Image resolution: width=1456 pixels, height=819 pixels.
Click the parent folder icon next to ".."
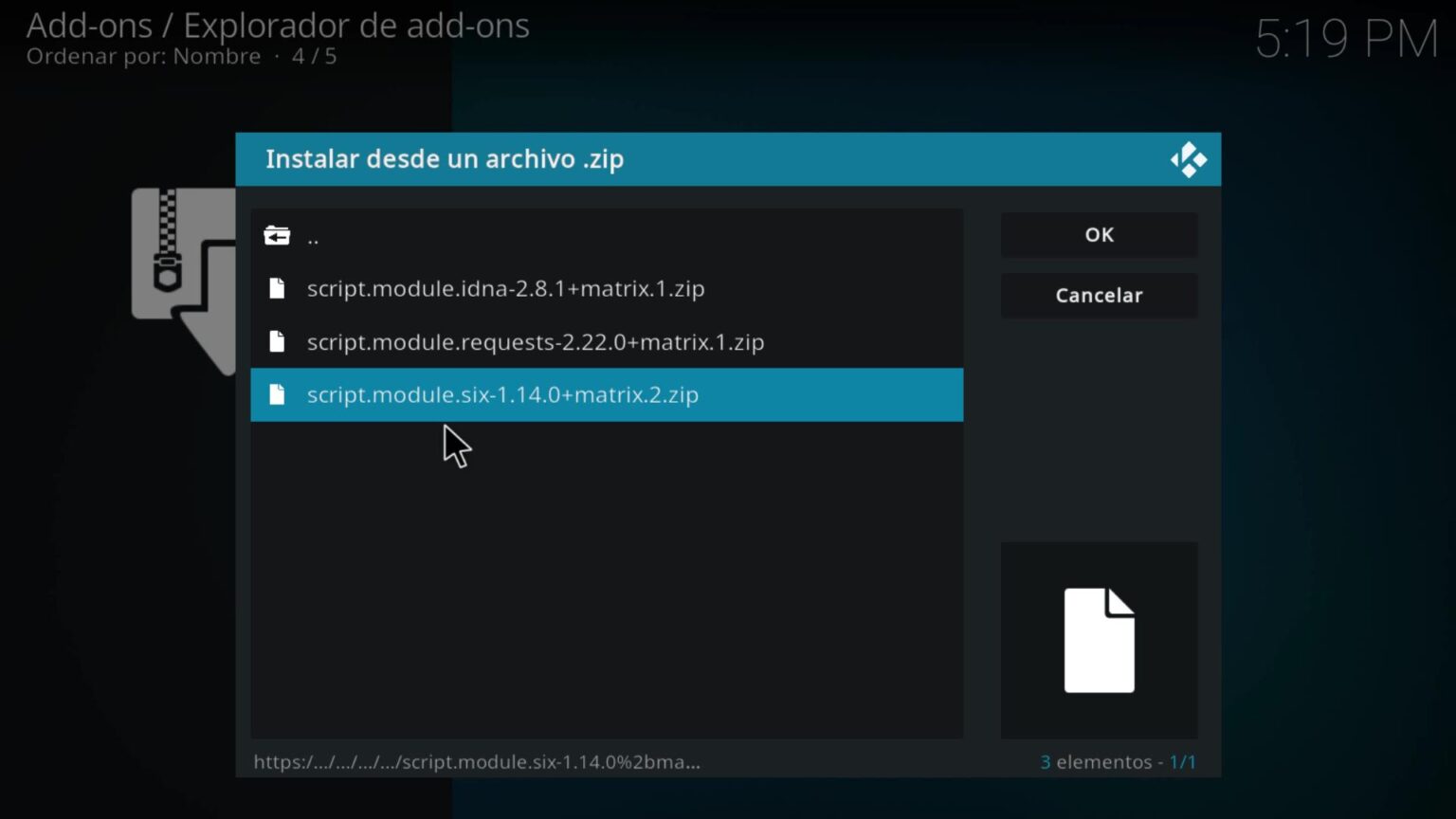(x=277, y=235)
